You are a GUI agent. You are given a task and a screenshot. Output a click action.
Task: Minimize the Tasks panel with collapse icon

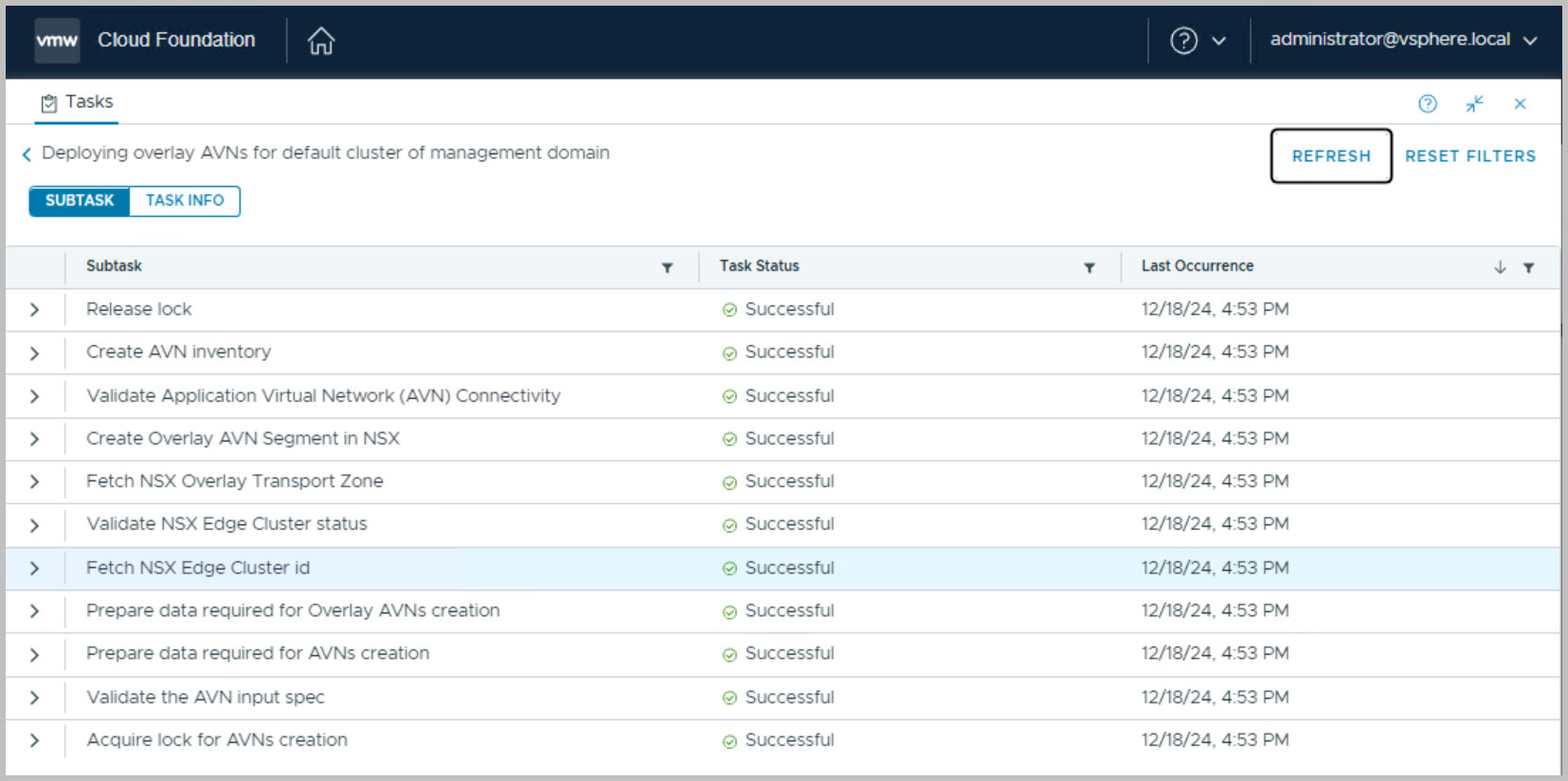tap(1474, 104)
